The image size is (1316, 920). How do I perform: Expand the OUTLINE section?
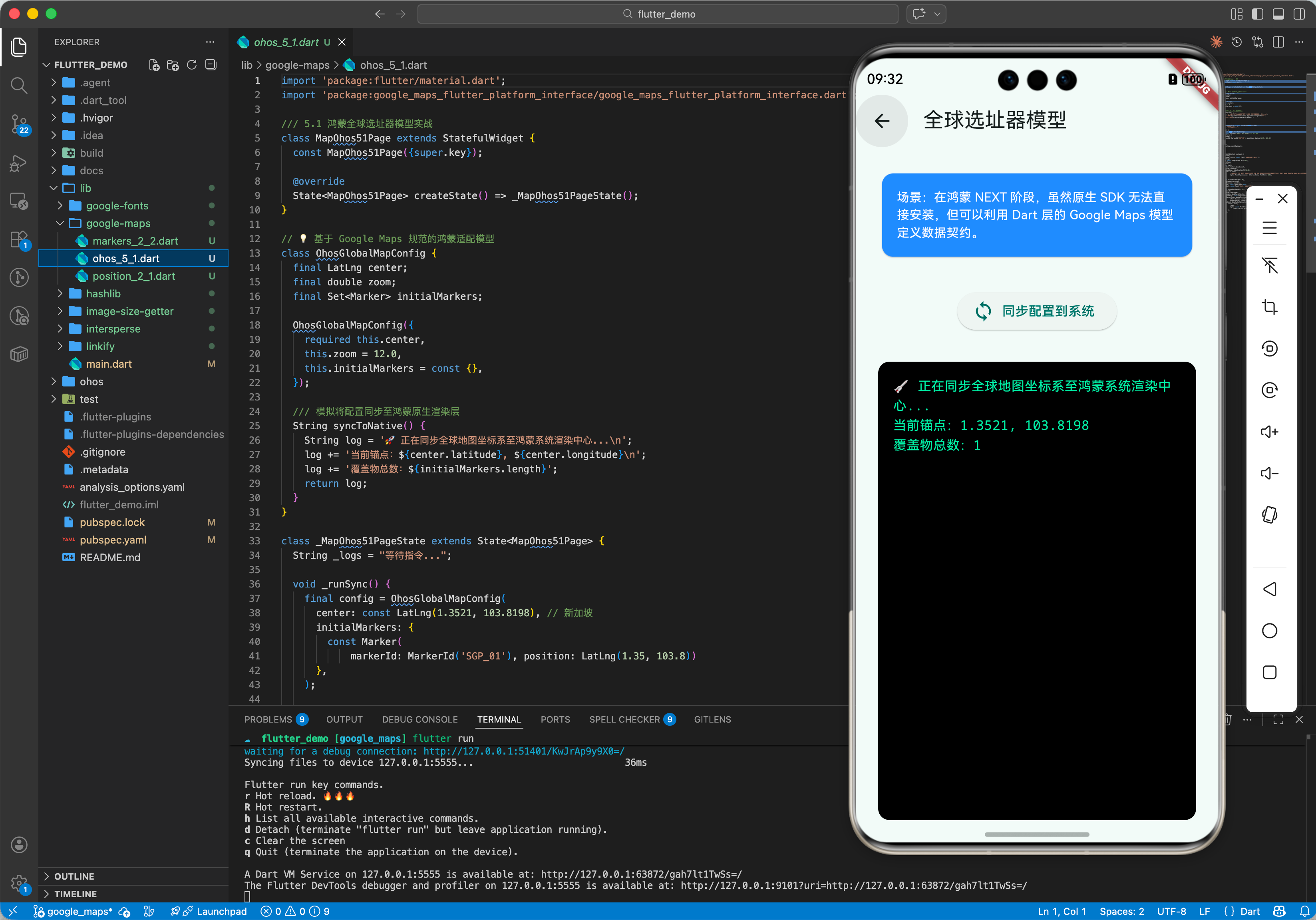pyautogui.click(x=74, y=876)
